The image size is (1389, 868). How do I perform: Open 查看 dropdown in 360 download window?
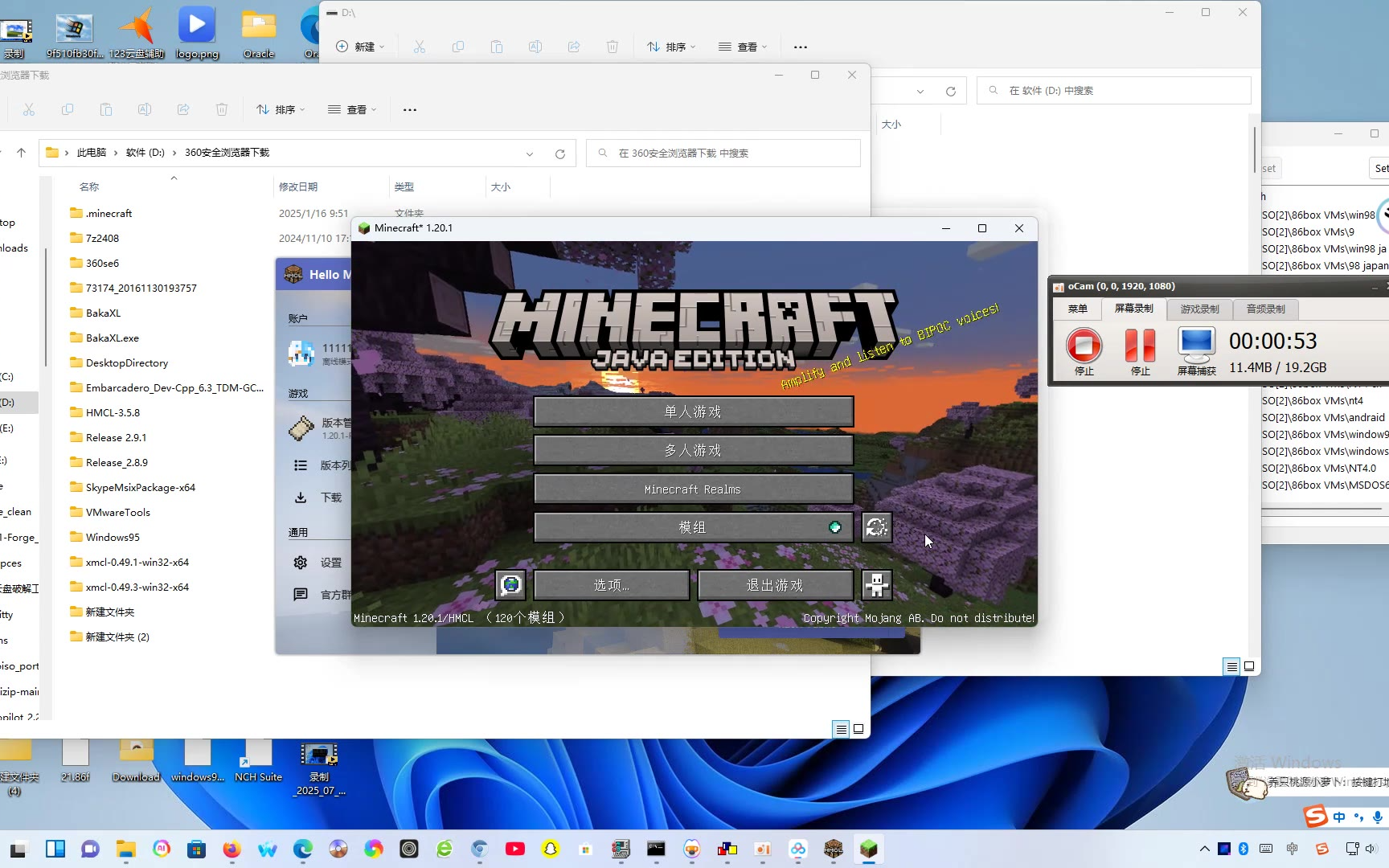click(352, 109)
